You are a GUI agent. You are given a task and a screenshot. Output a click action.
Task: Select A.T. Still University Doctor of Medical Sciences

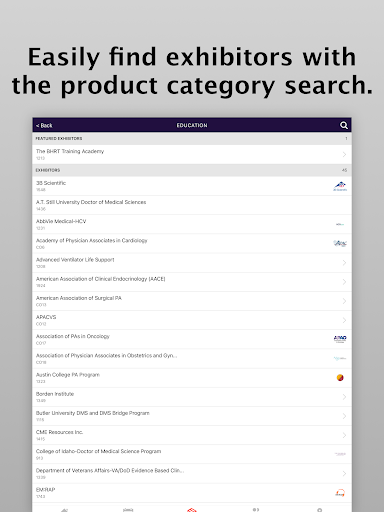pyautogui.click(x=192, y=205)
